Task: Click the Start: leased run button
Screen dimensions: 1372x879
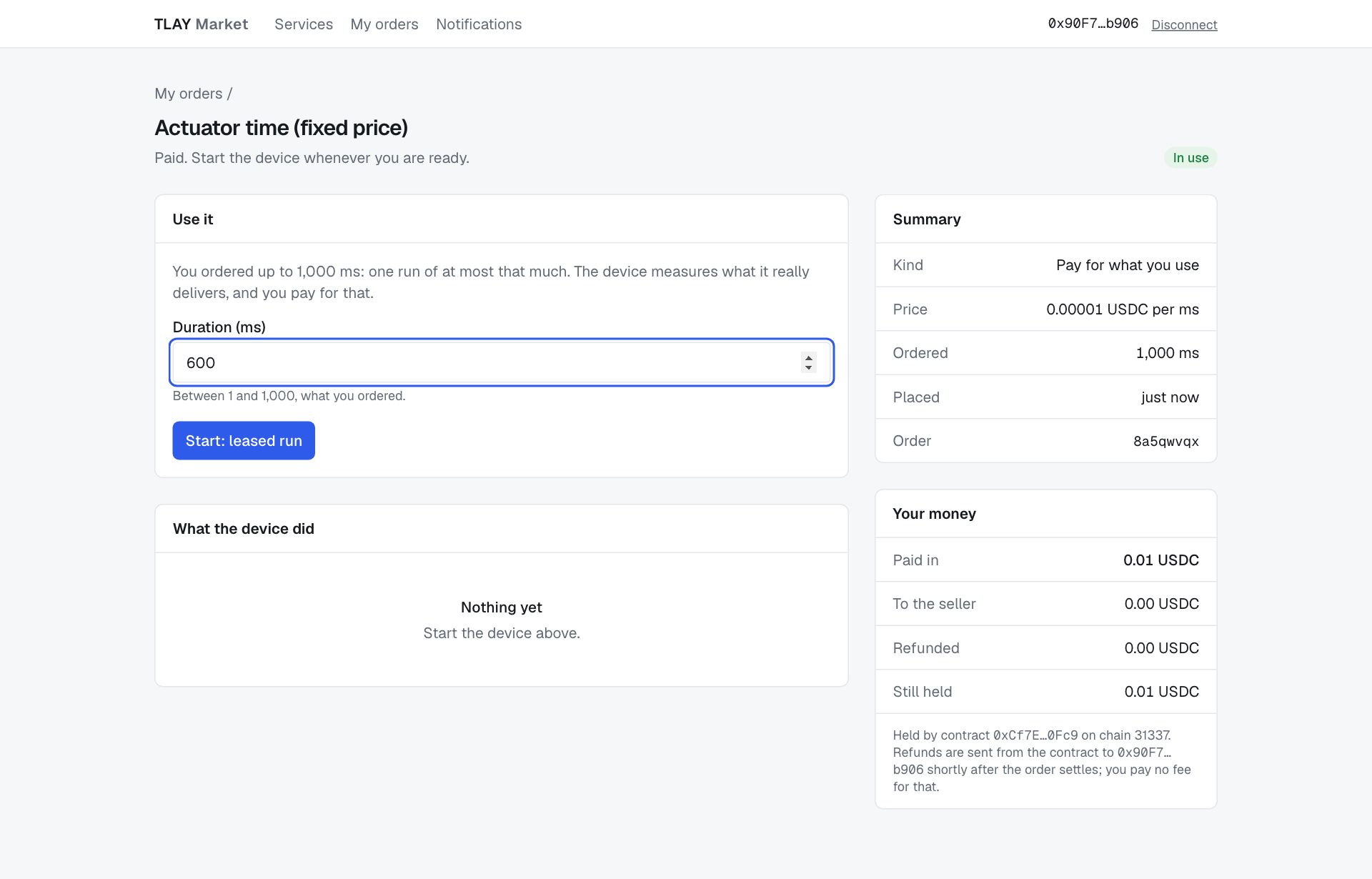Action: click(x=244, y=441)
